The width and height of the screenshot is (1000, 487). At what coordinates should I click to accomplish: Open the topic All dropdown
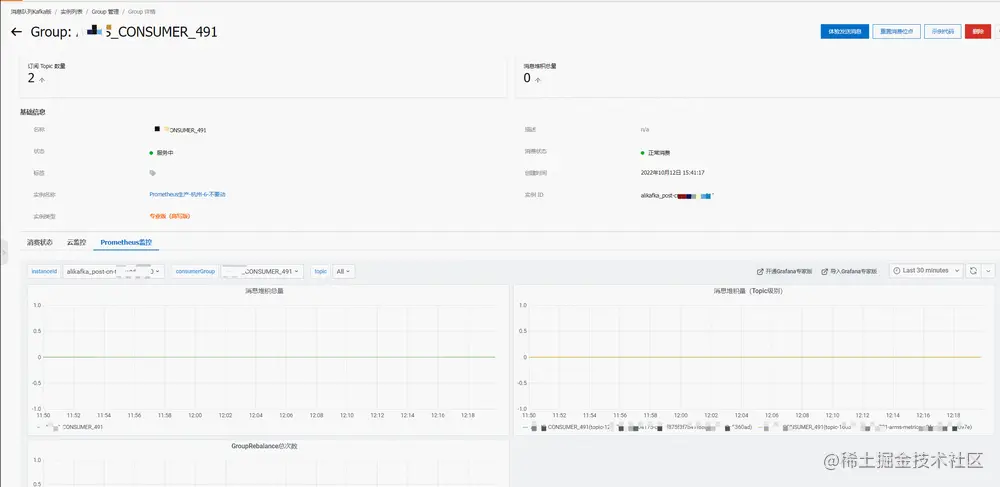click(344, 272)
